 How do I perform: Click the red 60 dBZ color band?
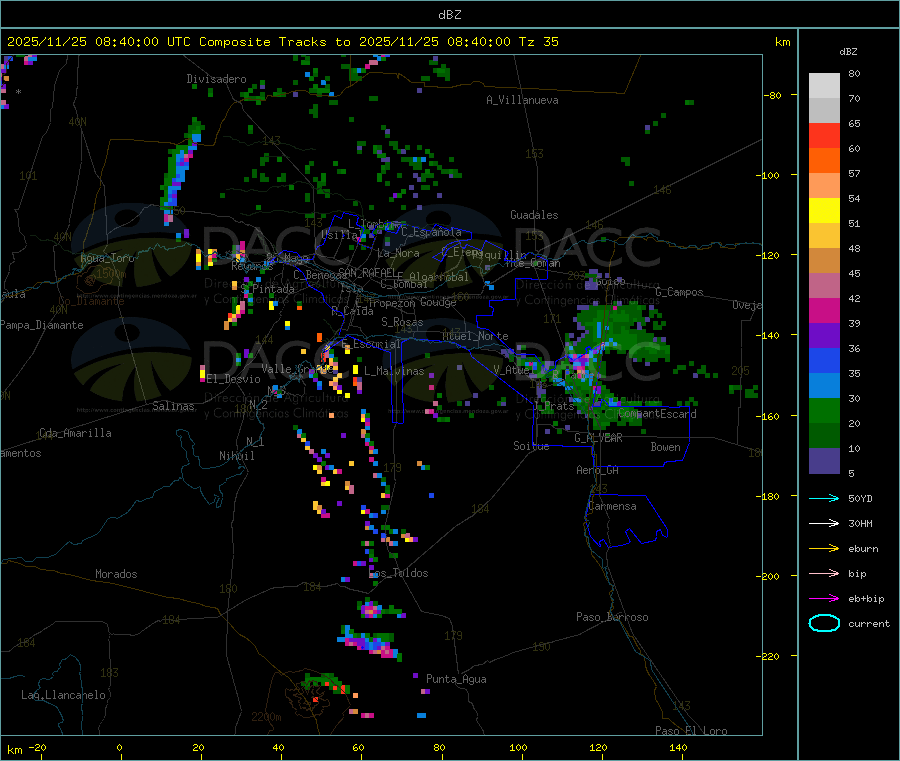point(824,135)
